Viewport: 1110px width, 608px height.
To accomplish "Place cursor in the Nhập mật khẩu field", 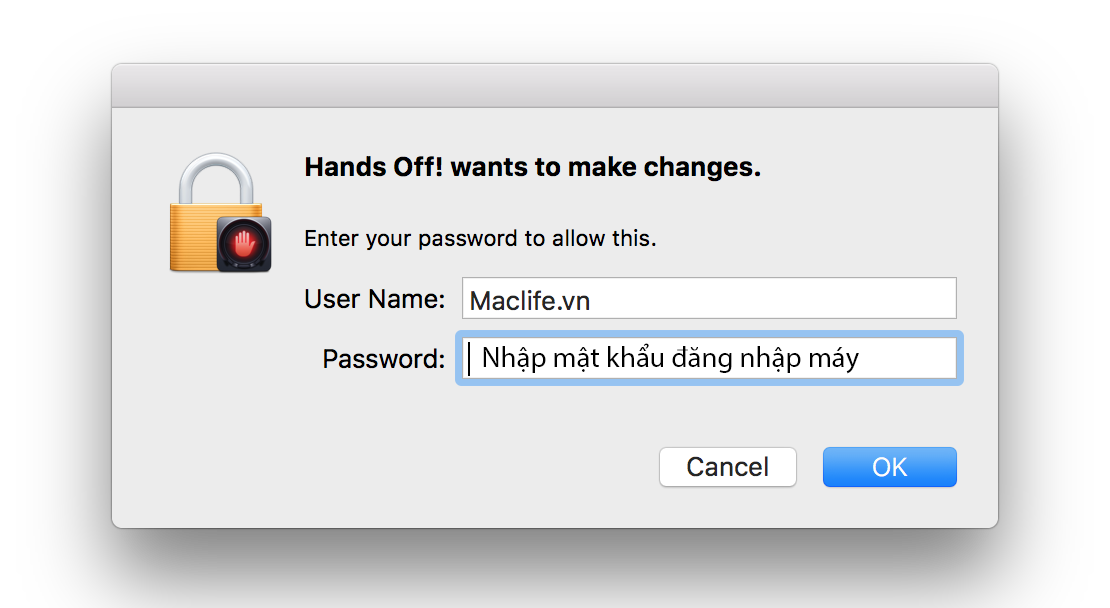I will pos(709,358).
